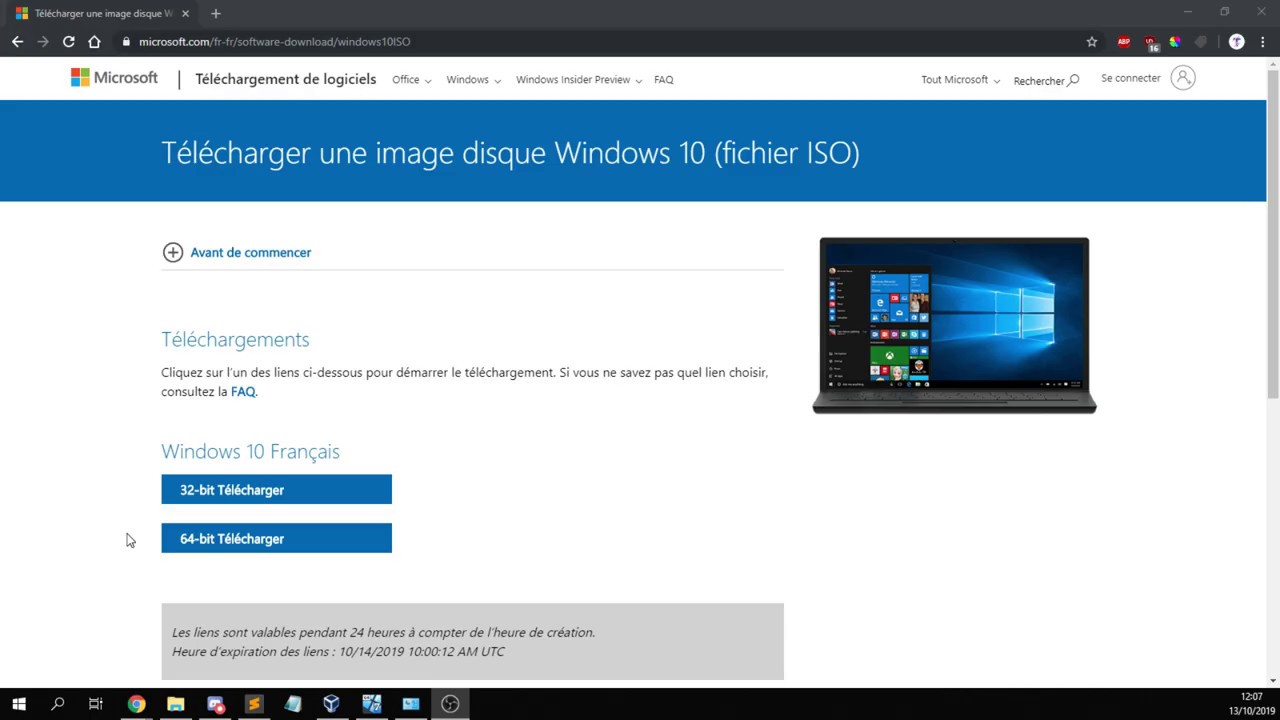Open the Chrome three-dot menu

[1263, 42]
